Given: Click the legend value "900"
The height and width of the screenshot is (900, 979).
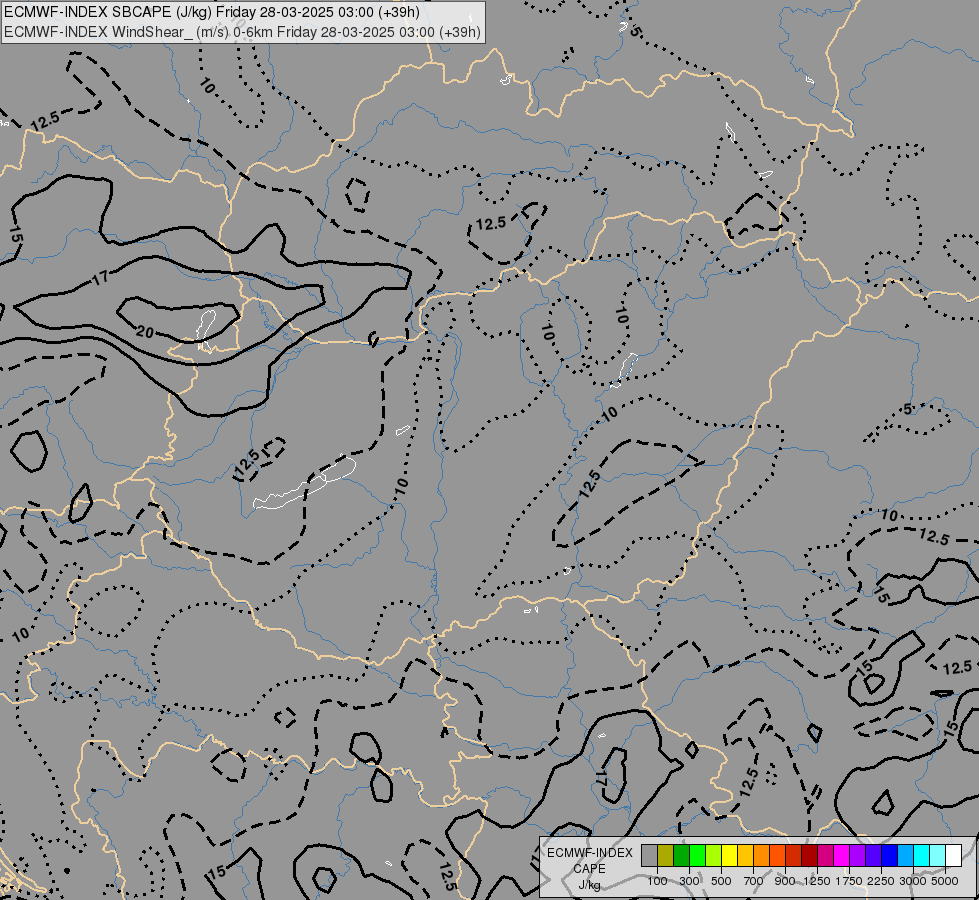Looking at the screenshot, I should [785, 881].
